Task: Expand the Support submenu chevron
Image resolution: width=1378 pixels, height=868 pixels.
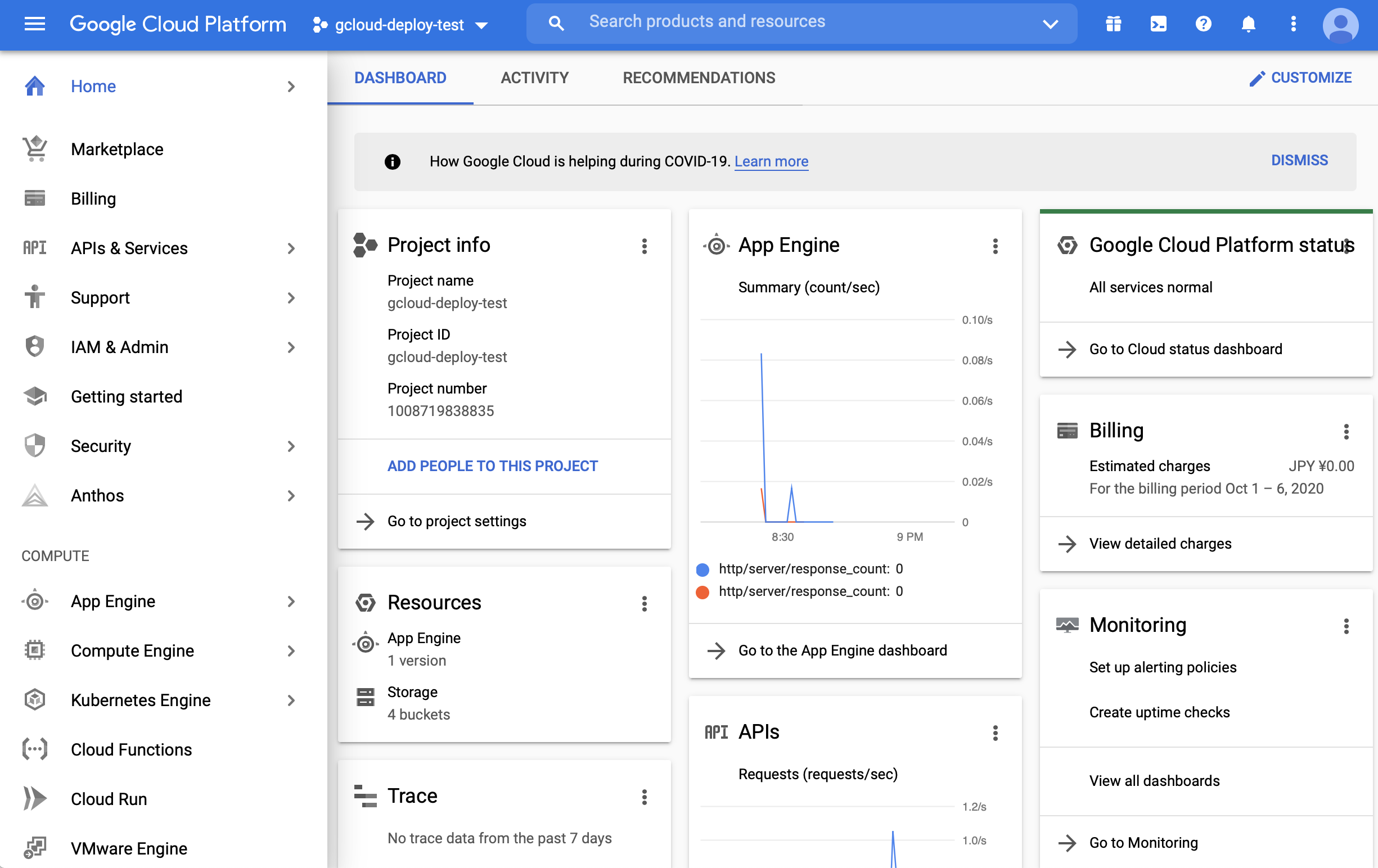Action: tap(291, 298)
